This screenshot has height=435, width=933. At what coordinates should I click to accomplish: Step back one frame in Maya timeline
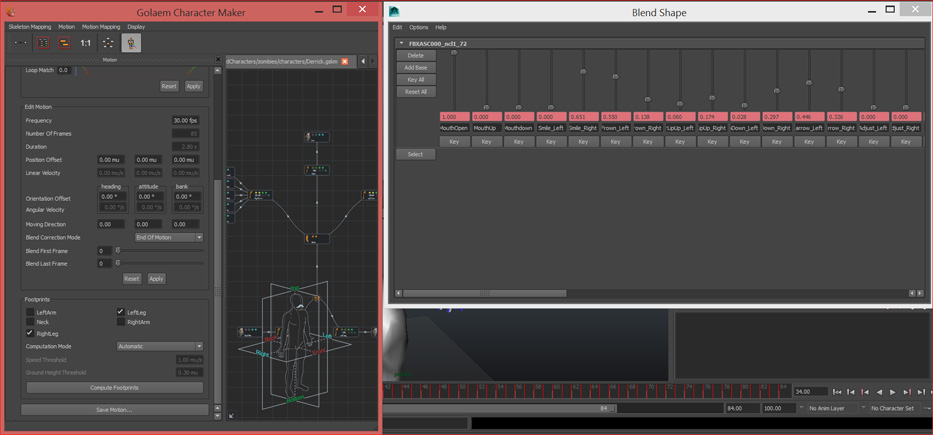pos(851,392)
